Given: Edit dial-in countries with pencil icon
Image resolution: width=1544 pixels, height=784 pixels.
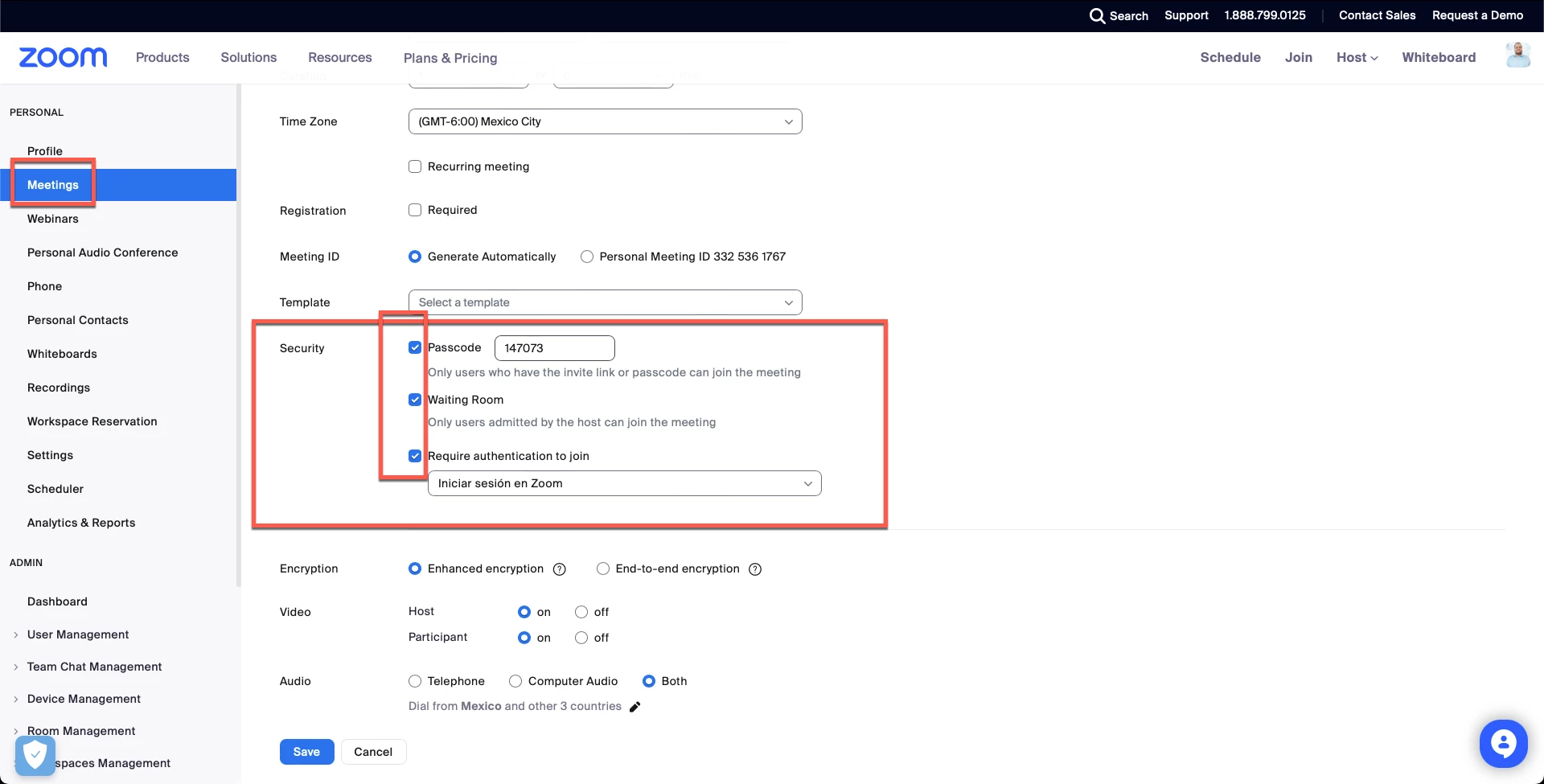Looking at the screenshot, I should tap(634, 707).
